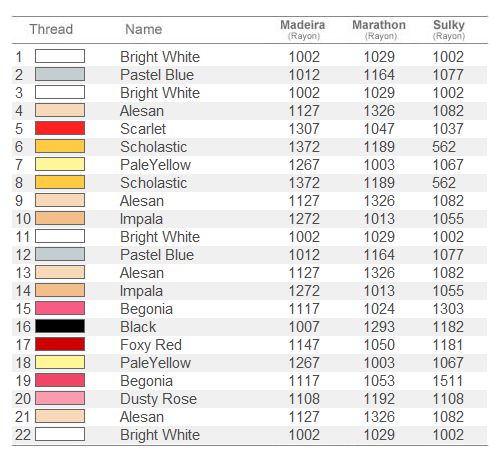Select thread 10 Impala swatch
The width and height of the screenshot is (500, 456).
coord(60,218)
